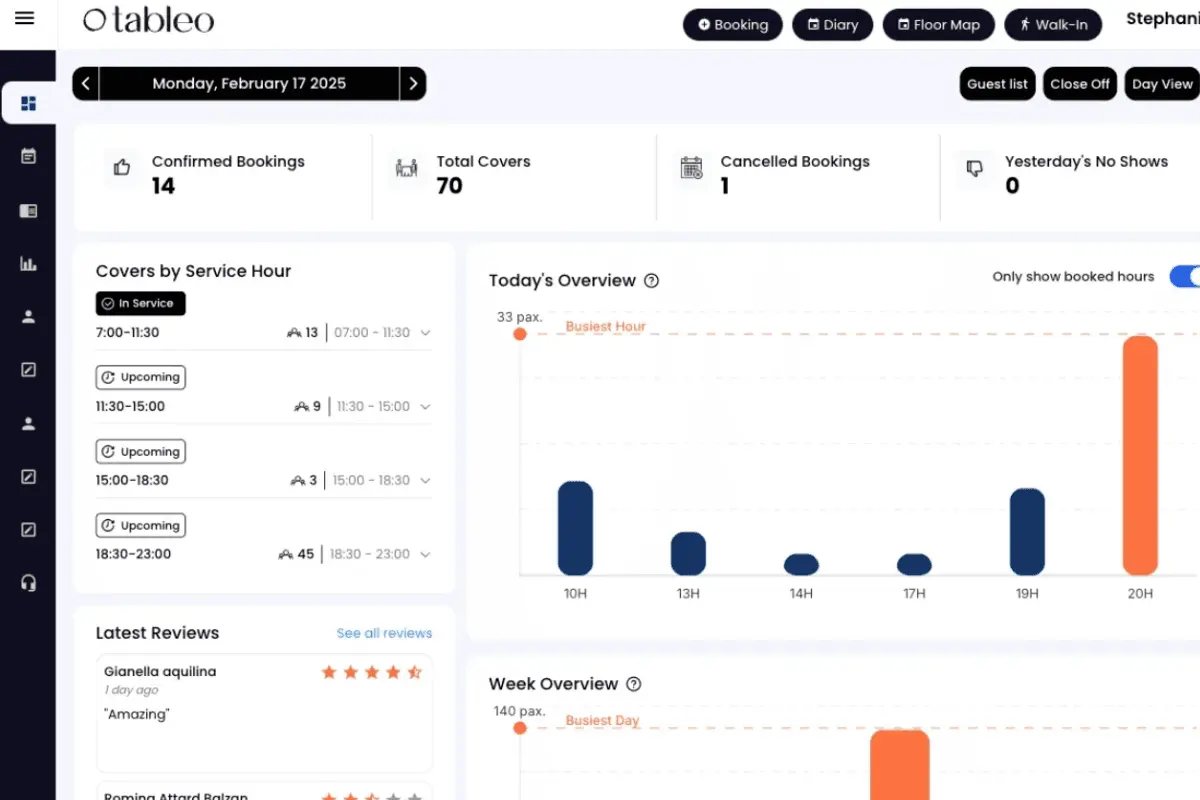Click the 33 pax. axis label

click(519, 318)
